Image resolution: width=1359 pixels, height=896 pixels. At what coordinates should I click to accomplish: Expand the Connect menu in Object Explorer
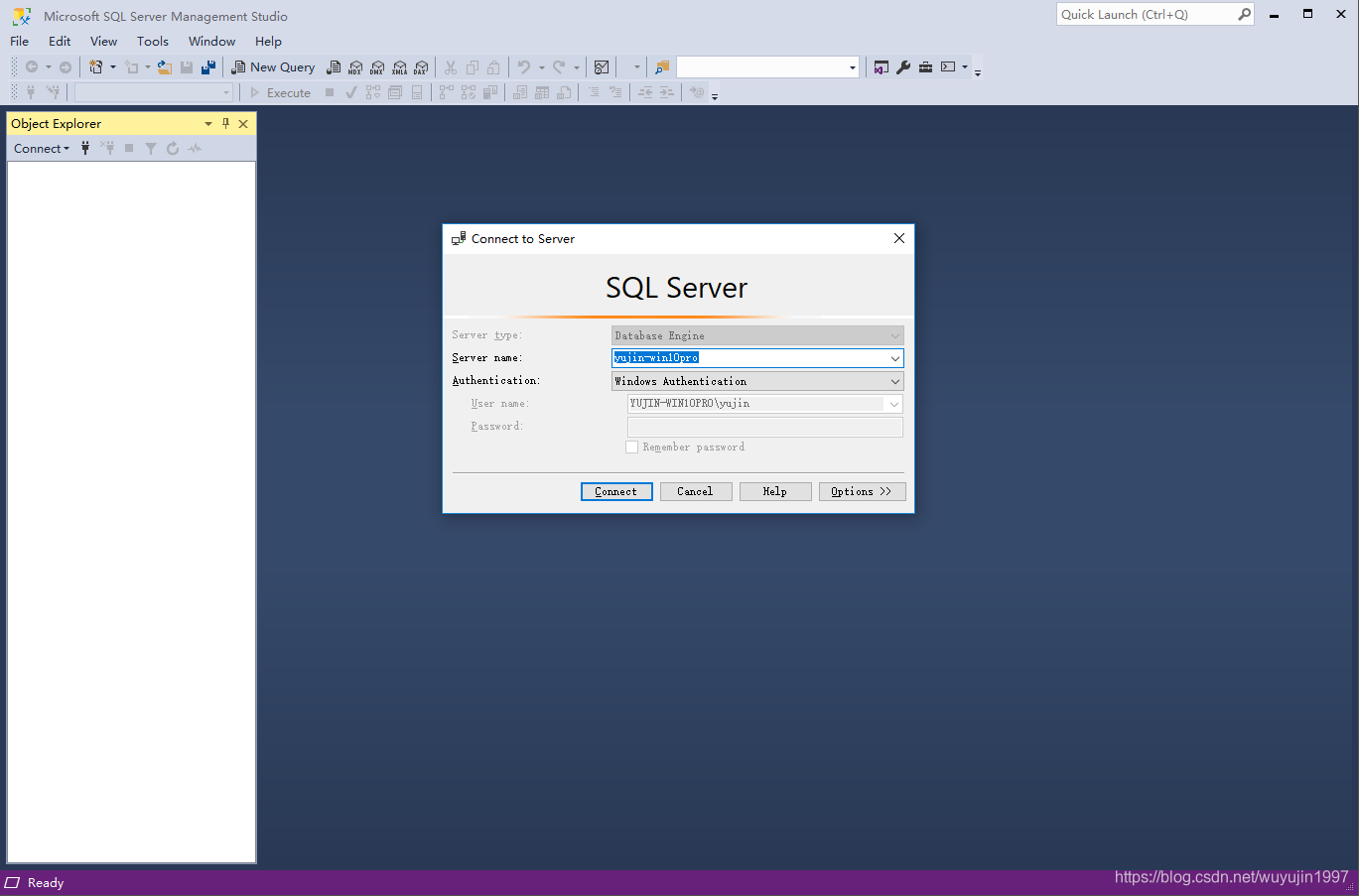coord(41,148)
